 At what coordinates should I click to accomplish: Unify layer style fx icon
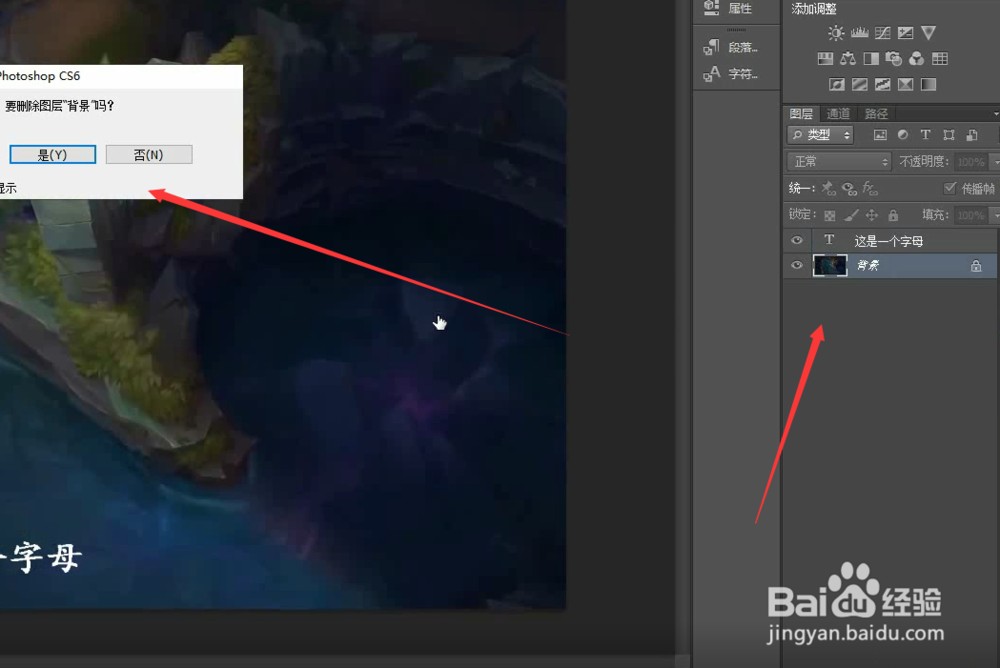(x=870, y=188)
